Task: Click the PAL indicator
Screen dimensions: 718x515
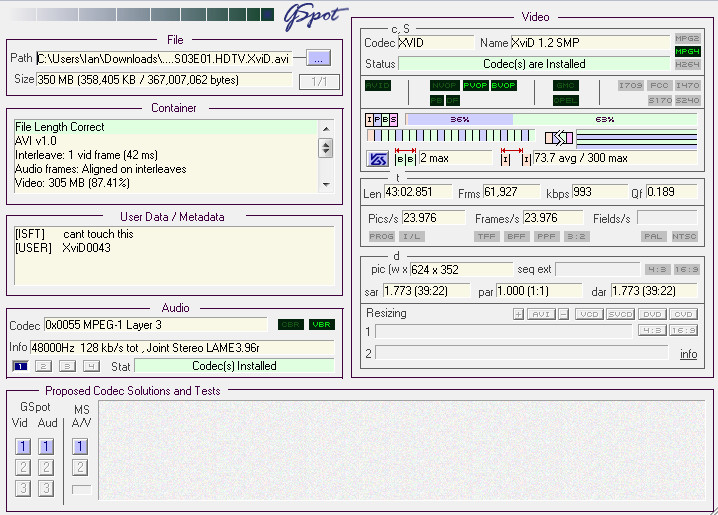Action: click(653, 237)
